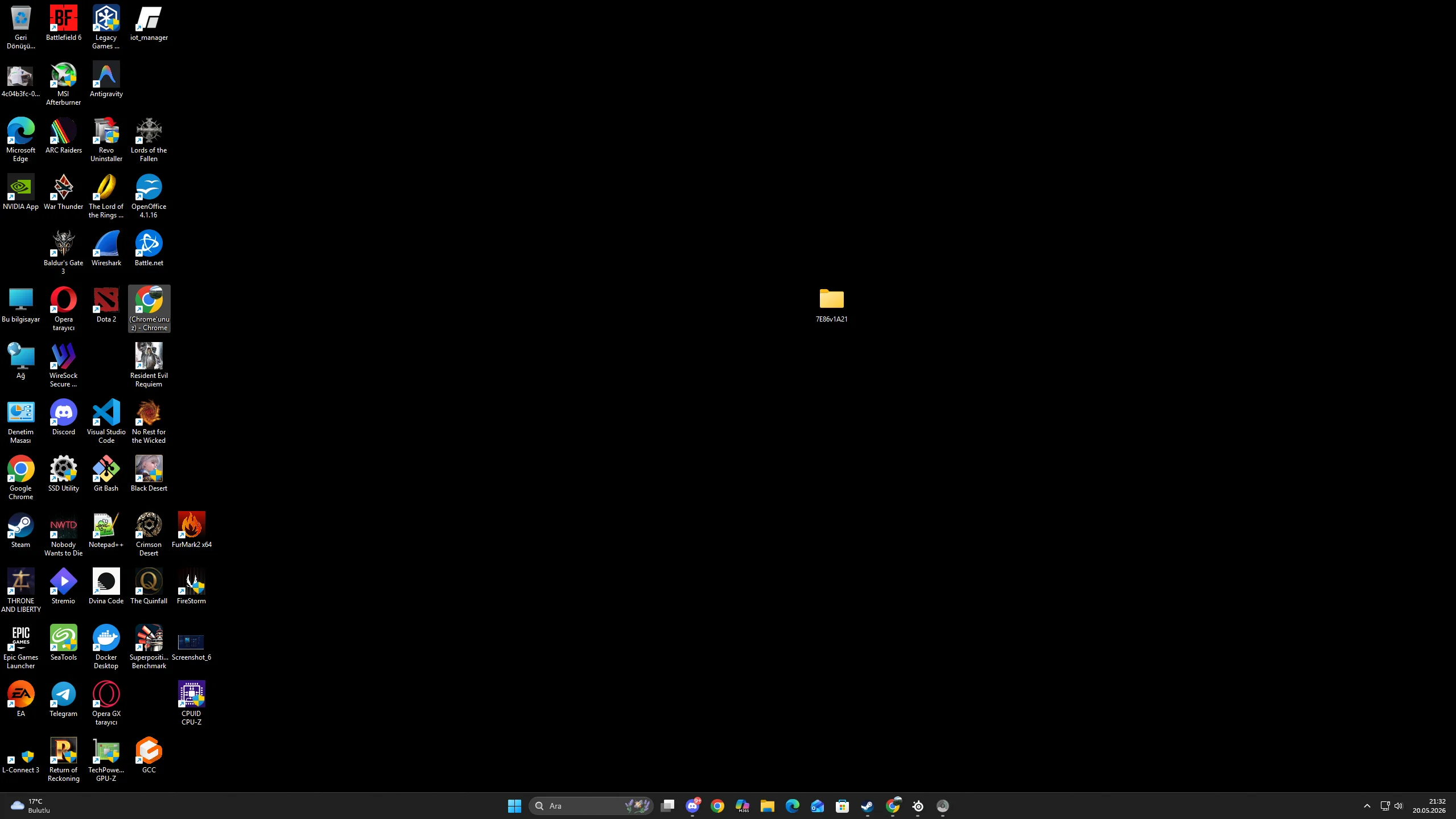Viewport: 1456px width, 819px height.
Task: Select the War Thunder shortcut
Action: click(x=63, y=192)
